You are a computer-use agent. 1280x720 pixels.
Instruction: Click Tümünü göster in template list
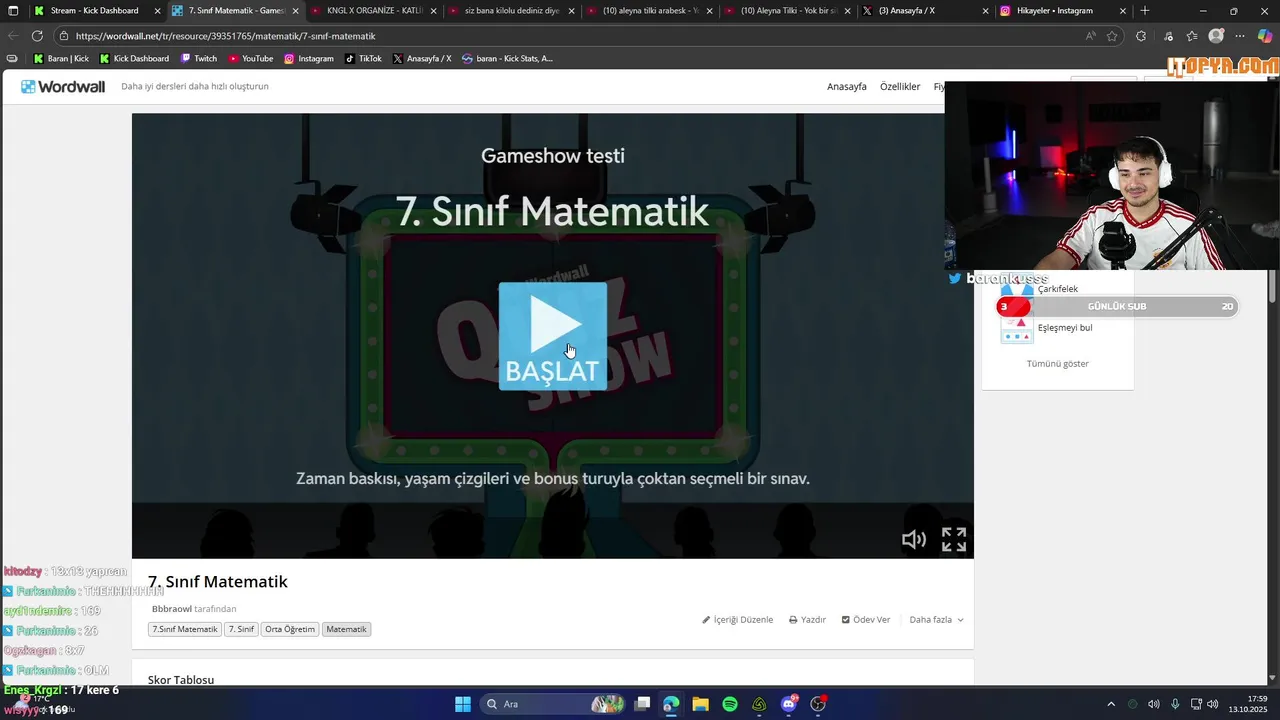point(1057,364)
